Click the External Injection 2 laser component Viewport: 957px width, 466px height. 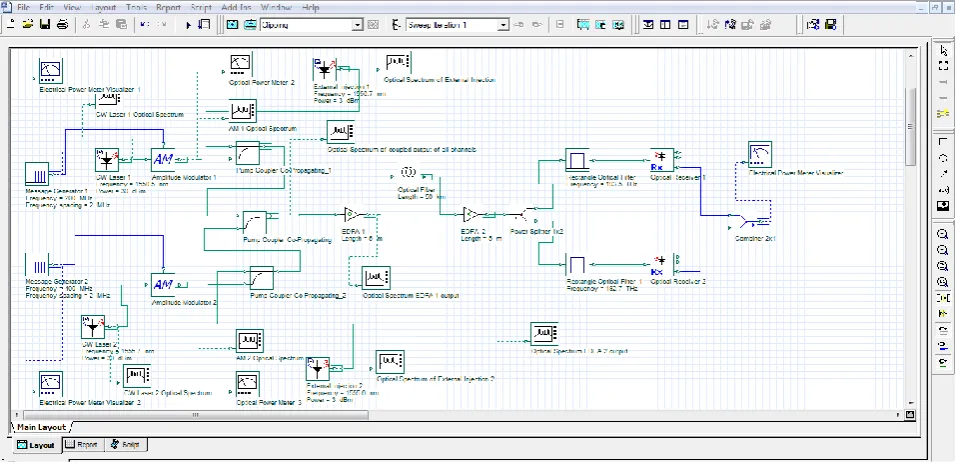point(317,370)
